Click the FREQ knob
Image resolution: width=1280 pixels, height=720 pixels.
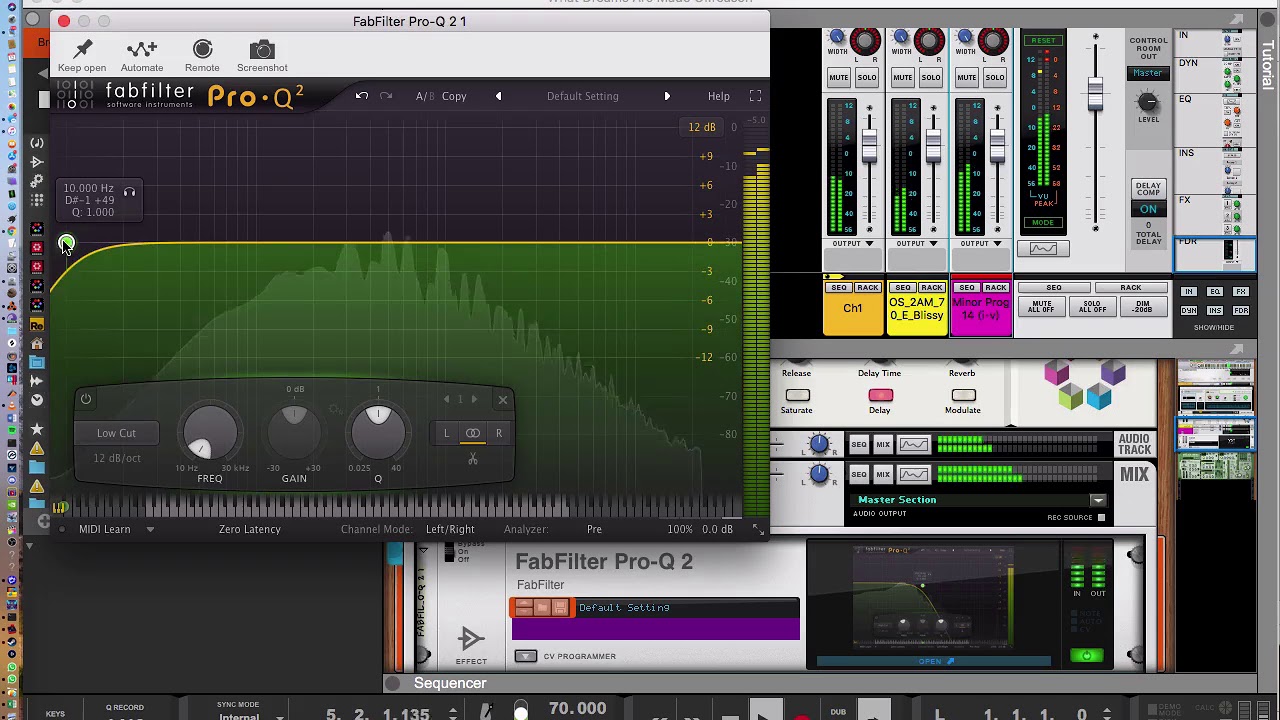coord(210,433)
